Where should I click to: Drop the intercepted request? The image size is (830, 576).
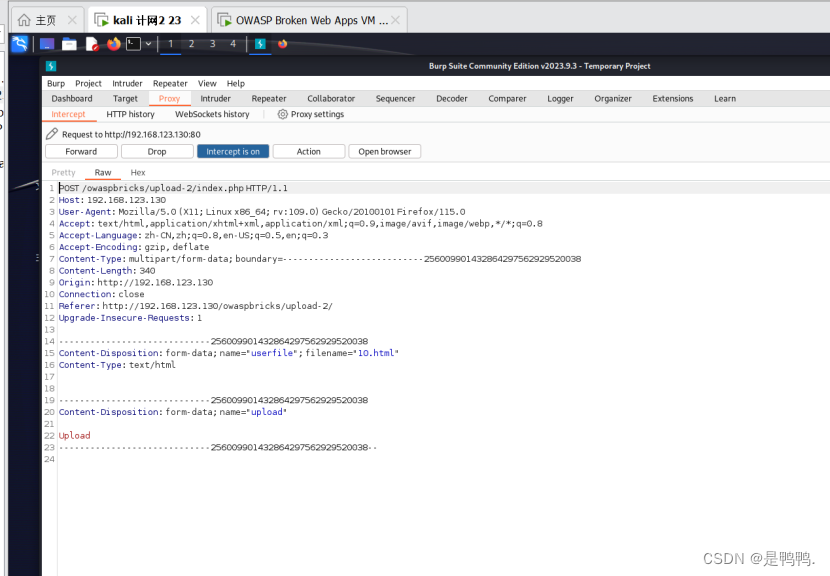click(x=157, y=151)
